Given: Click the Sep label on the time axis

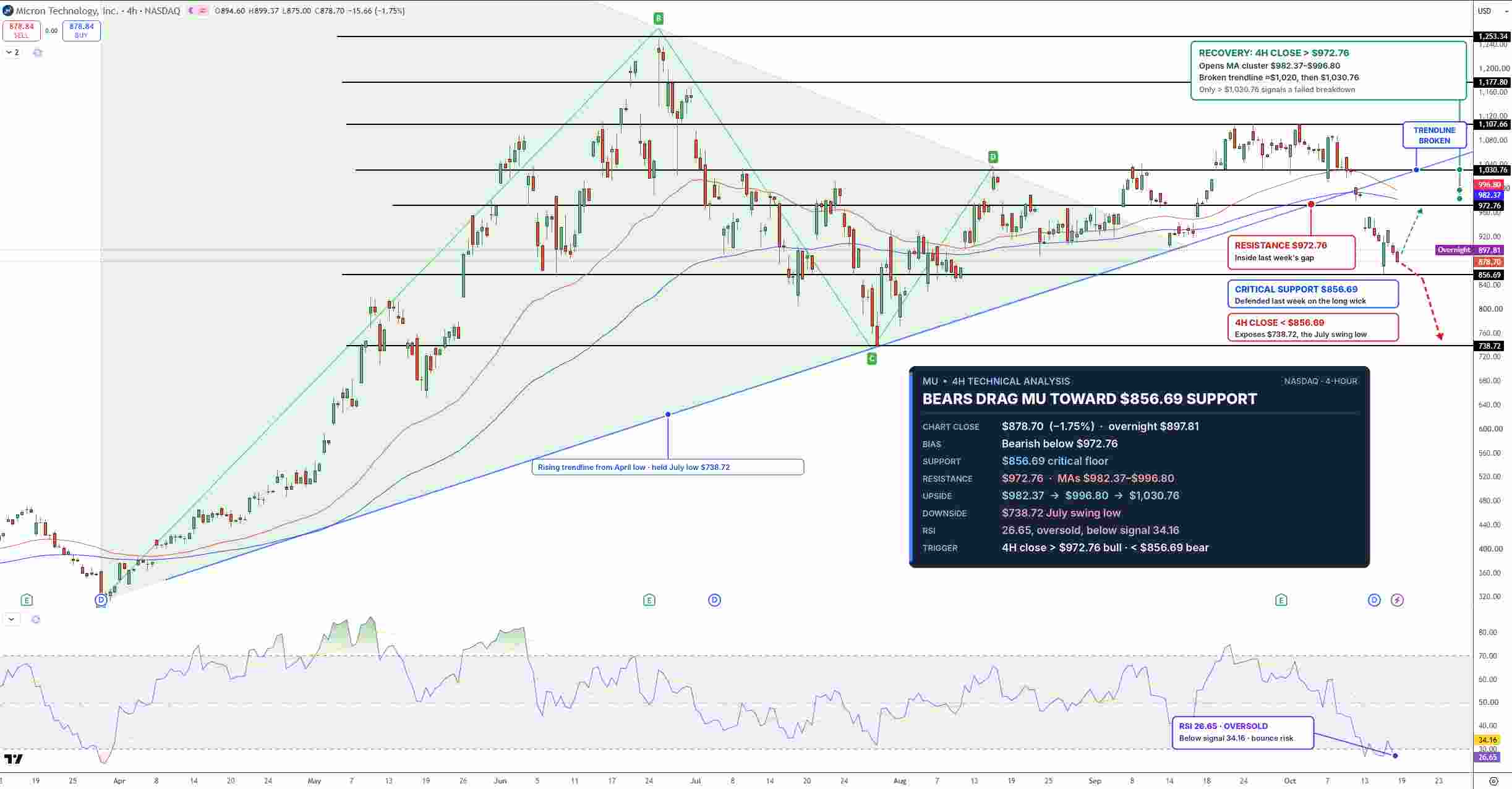Looking at the screenshot, I should [1095, 780].
